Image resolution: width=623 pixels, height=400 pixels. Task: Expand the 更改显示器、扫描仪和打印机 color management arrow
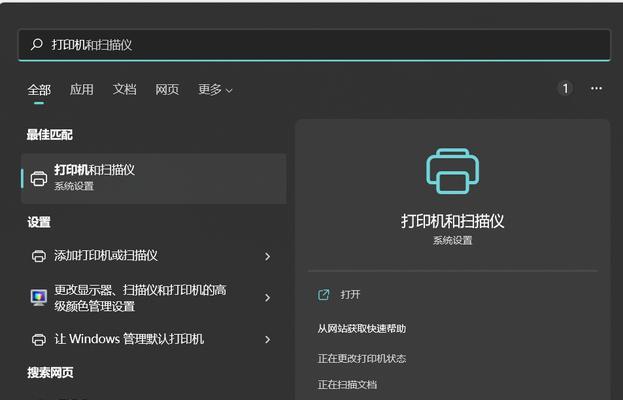268,298
